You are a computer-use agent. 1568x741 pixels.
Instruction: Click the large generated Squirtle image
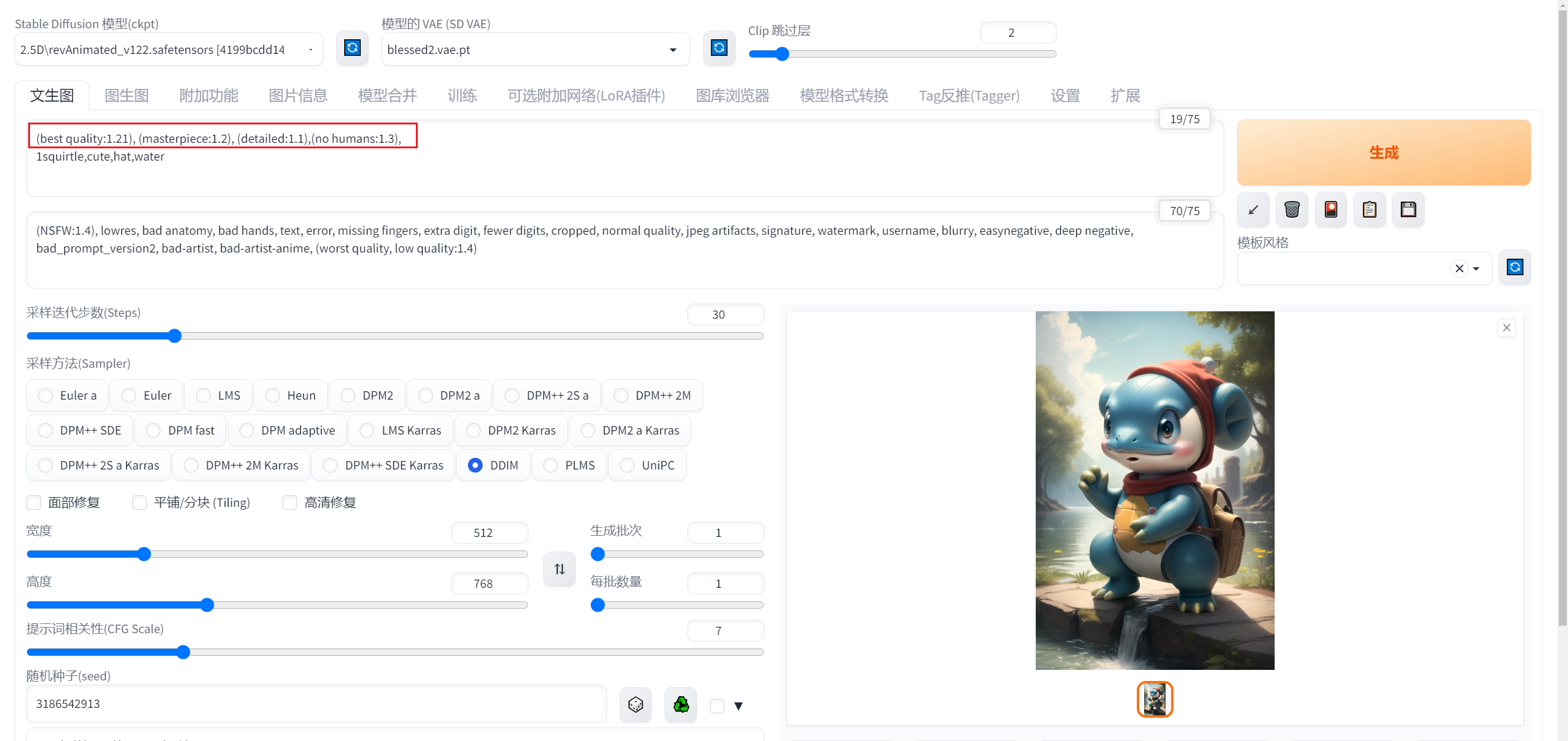1155,490
